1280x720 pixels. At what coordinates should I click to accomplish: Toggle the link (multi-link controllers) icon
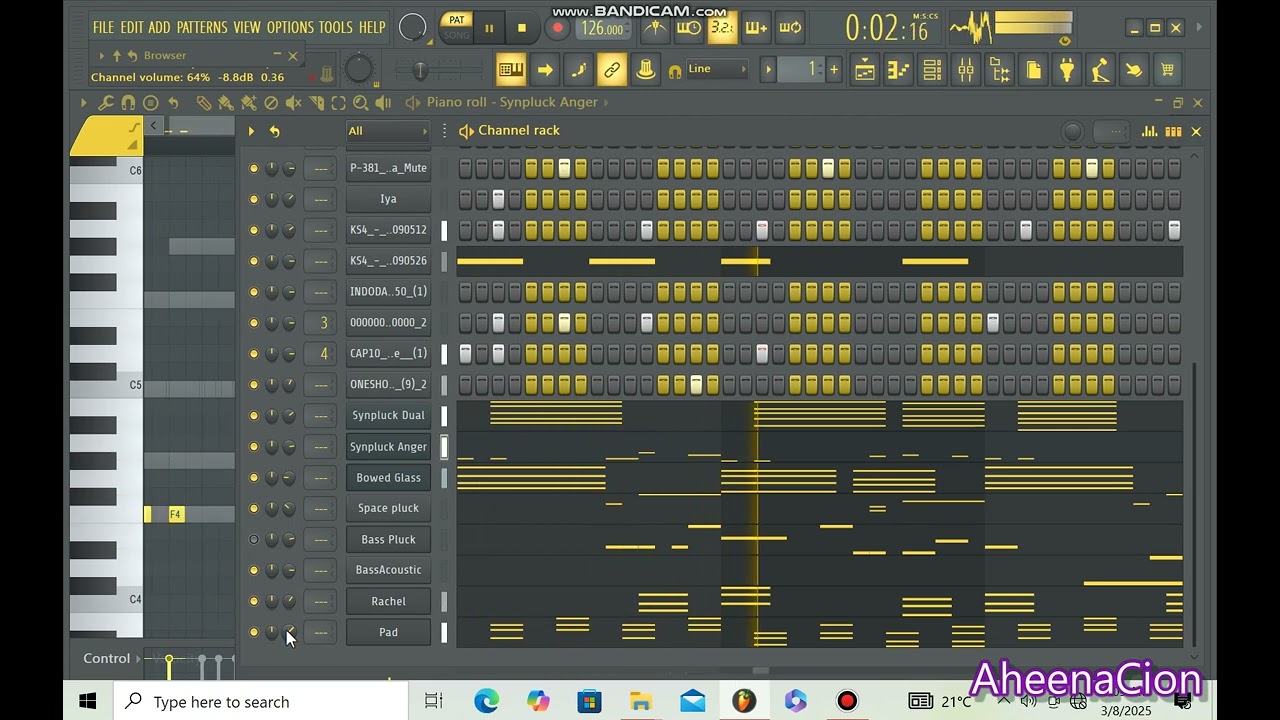[612, 70]
